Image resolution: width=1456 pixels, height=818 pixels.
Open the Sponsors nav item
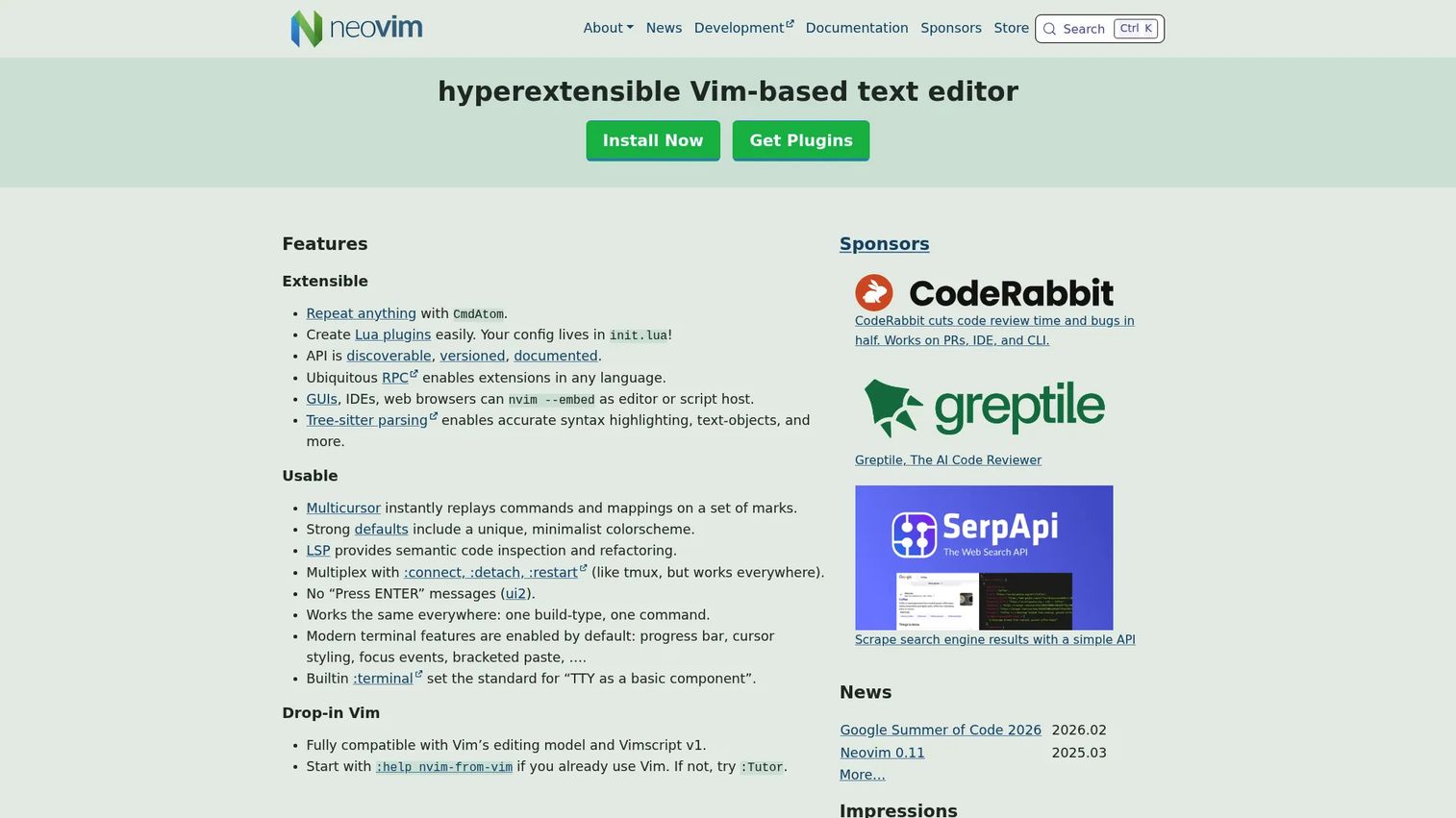tap(951, 28)
